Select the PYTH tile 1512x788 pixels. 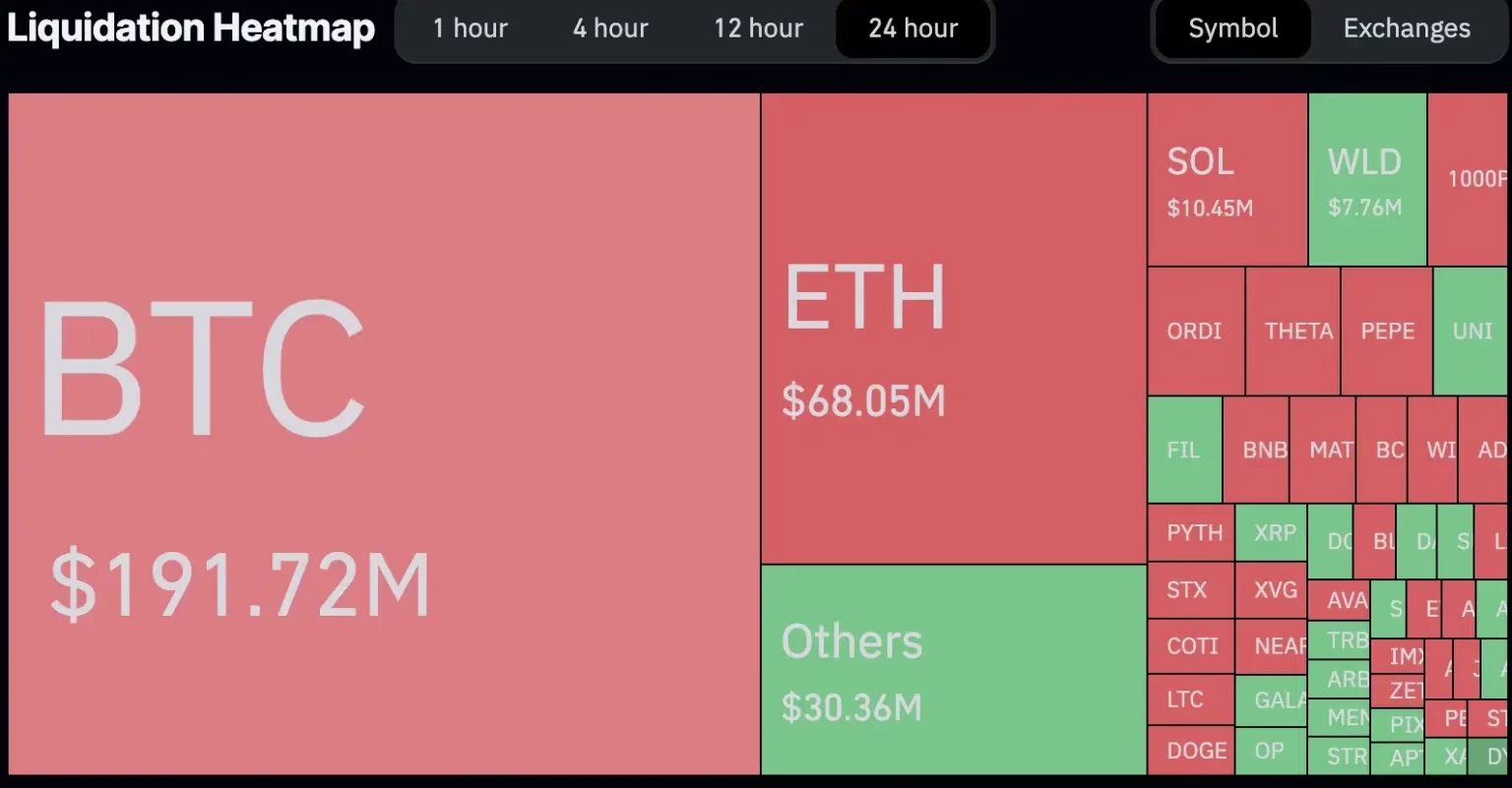(1190, 533)
